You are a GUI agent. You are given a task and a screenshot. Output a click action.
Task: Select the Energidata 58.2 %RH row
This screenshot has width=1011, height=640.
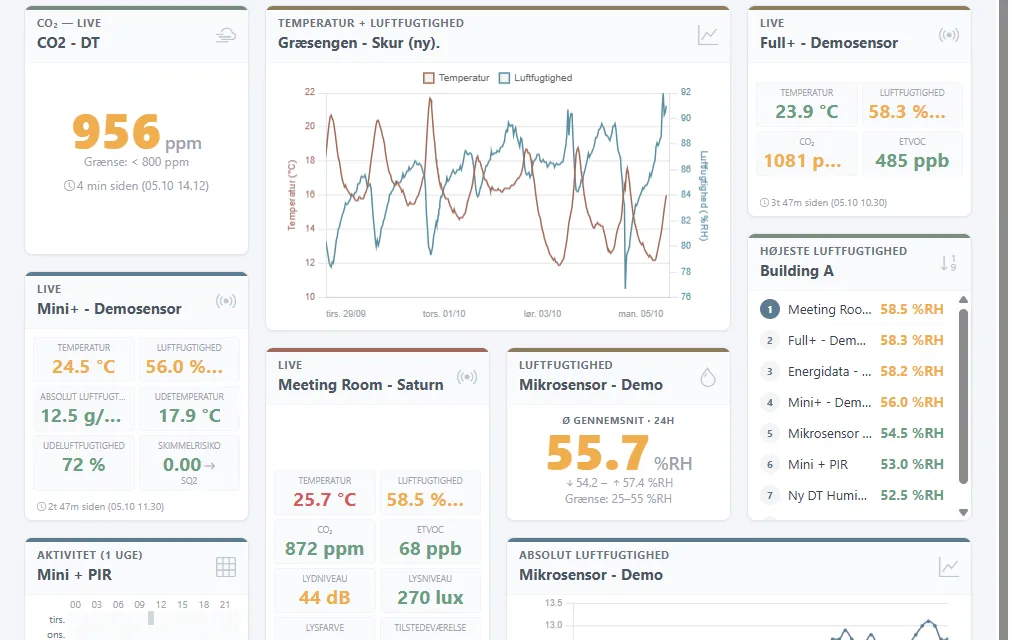coord(852,371)
